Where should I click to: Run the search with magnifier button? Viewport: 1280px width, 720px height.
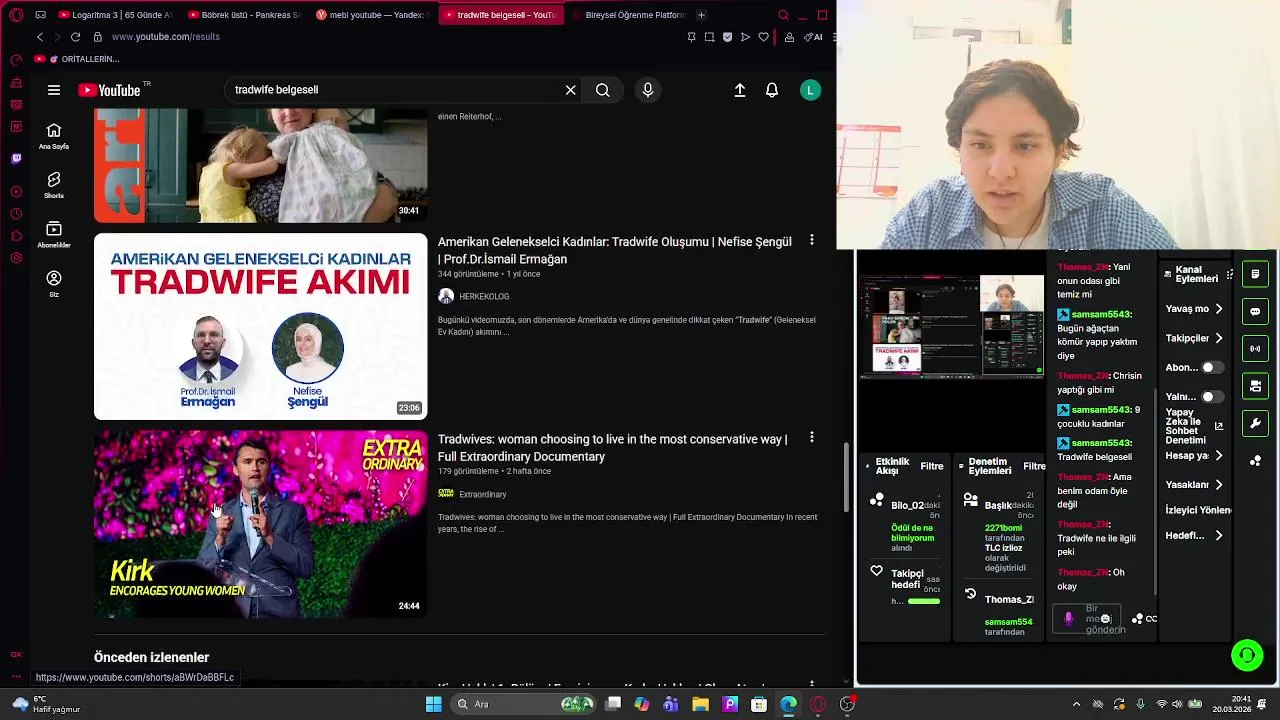(x=602, y=90)
